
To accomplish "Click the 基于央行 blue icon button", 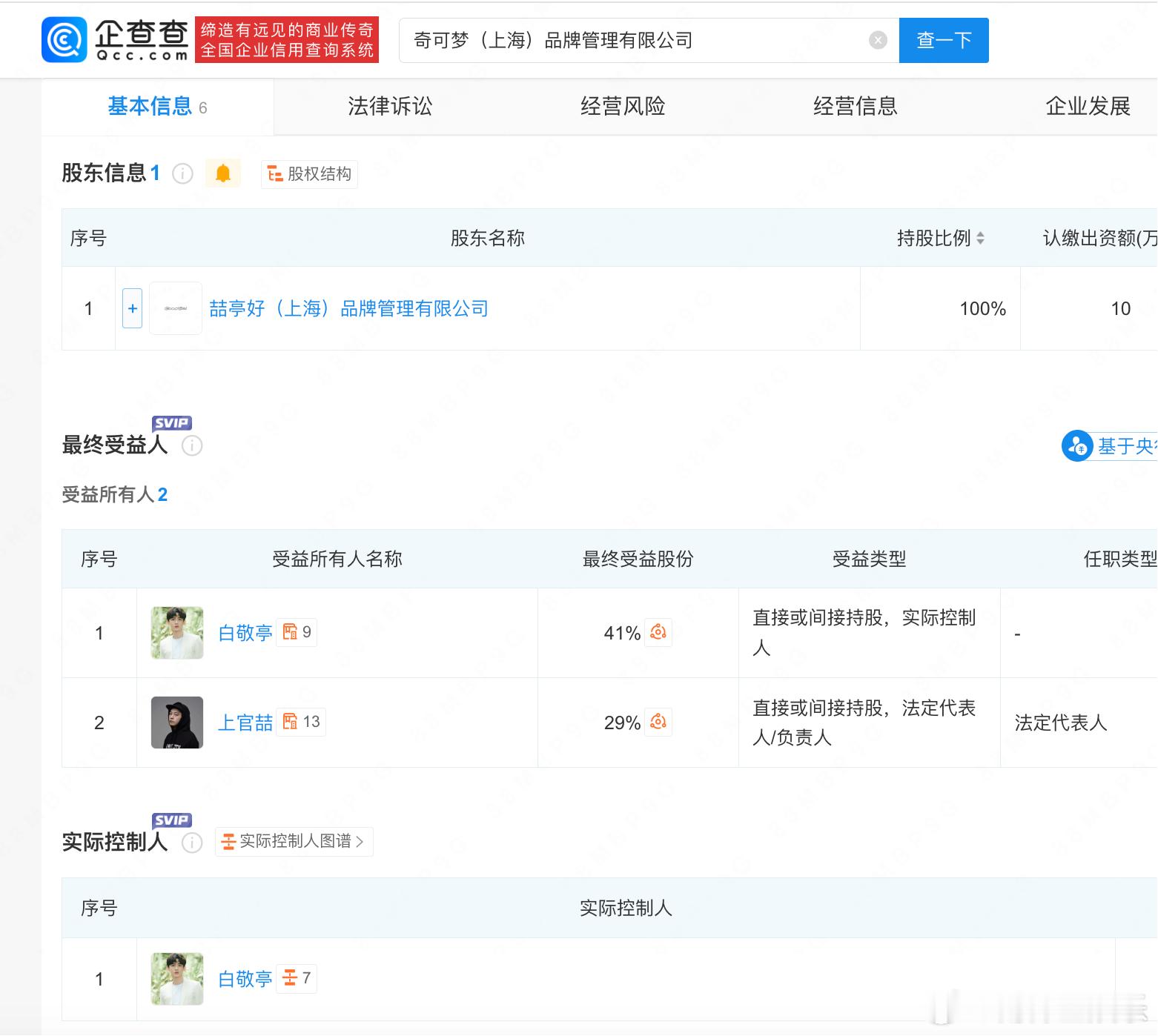I will pyautogui.click(x=1077, y=446).
